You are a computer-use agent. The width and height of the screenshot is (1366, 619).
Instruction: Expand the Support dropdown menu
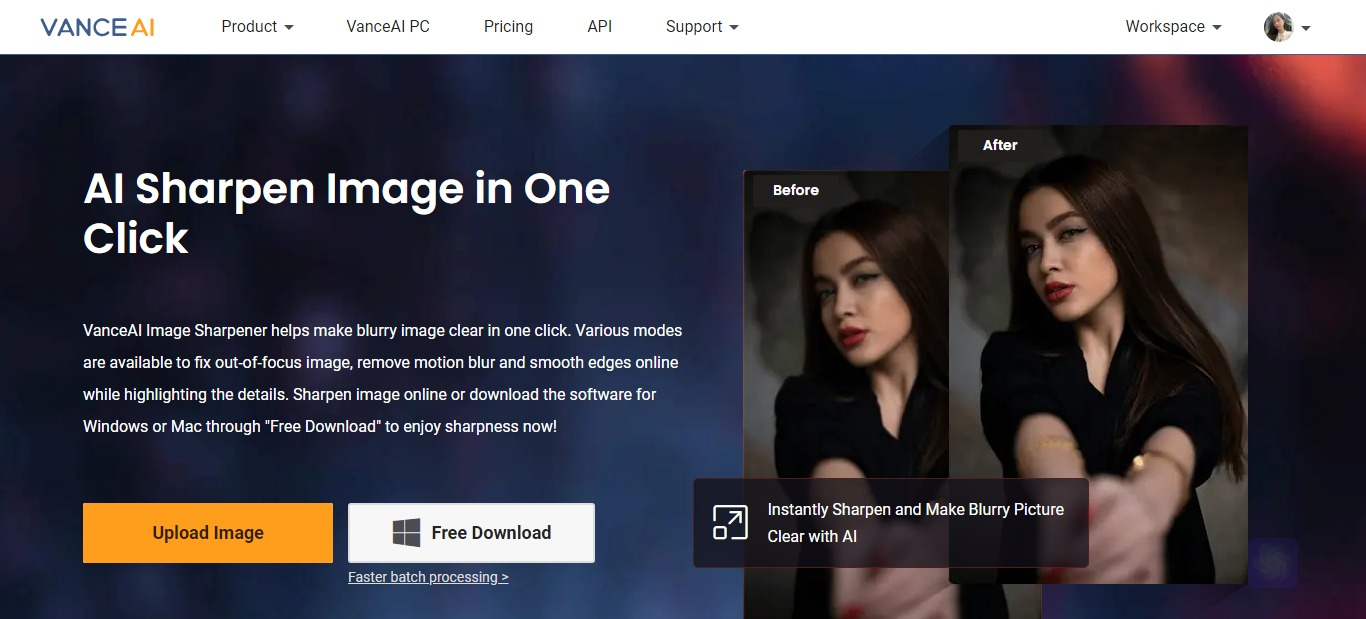coord(702,27)
